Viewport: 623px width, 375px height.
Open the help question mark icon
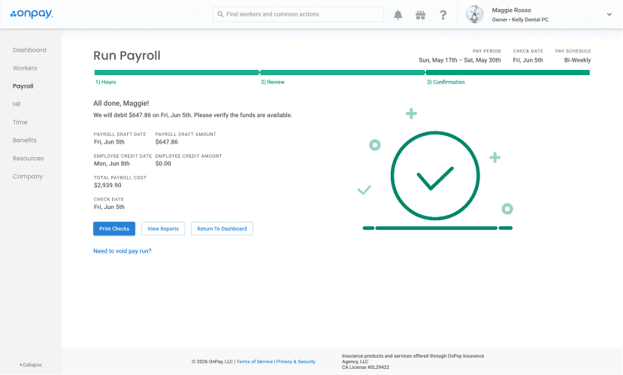coord(443,15)
